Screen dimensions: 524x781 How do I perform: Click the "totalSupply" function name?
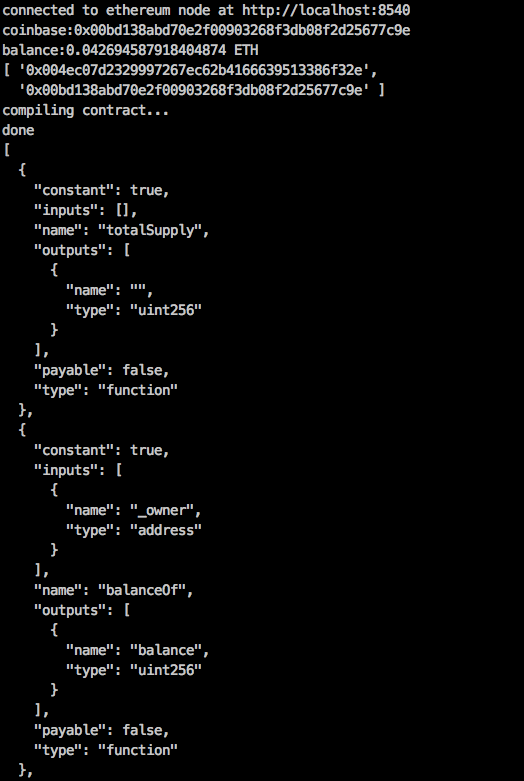click(150, 230)
